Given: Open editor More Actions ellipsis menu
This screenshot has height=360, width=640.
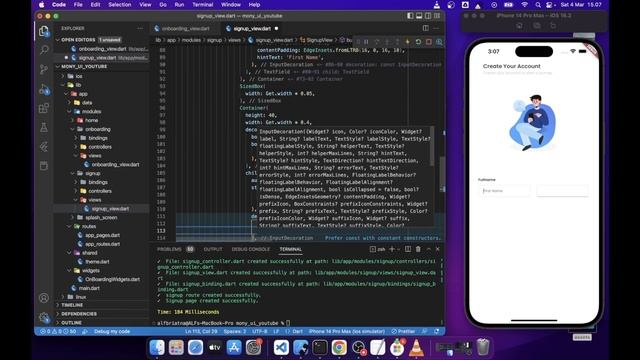Looking at the screenshot, I should tap(436, 28).
